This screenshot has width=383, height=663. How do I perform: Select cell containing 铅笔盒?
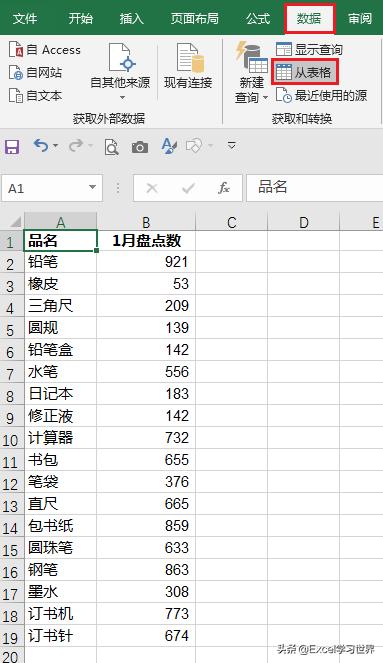tap(61, 350)
